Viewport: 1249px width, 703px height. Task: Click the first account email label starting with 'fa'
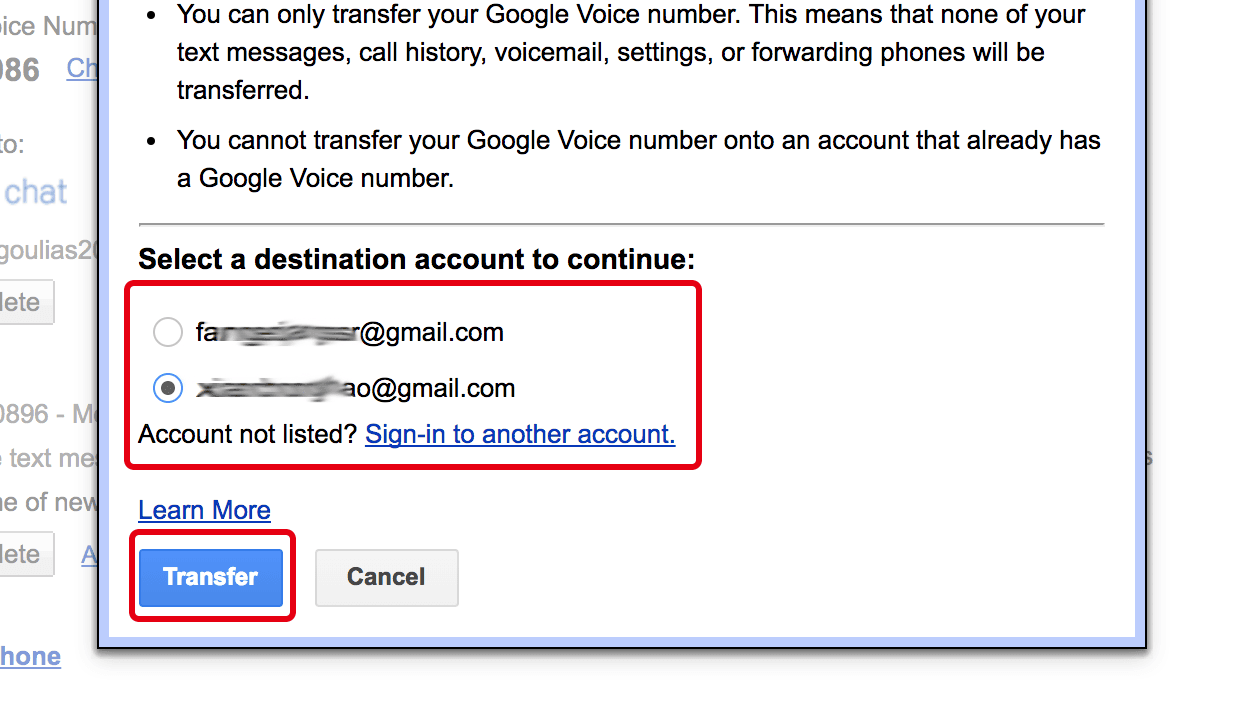[349, 332]
